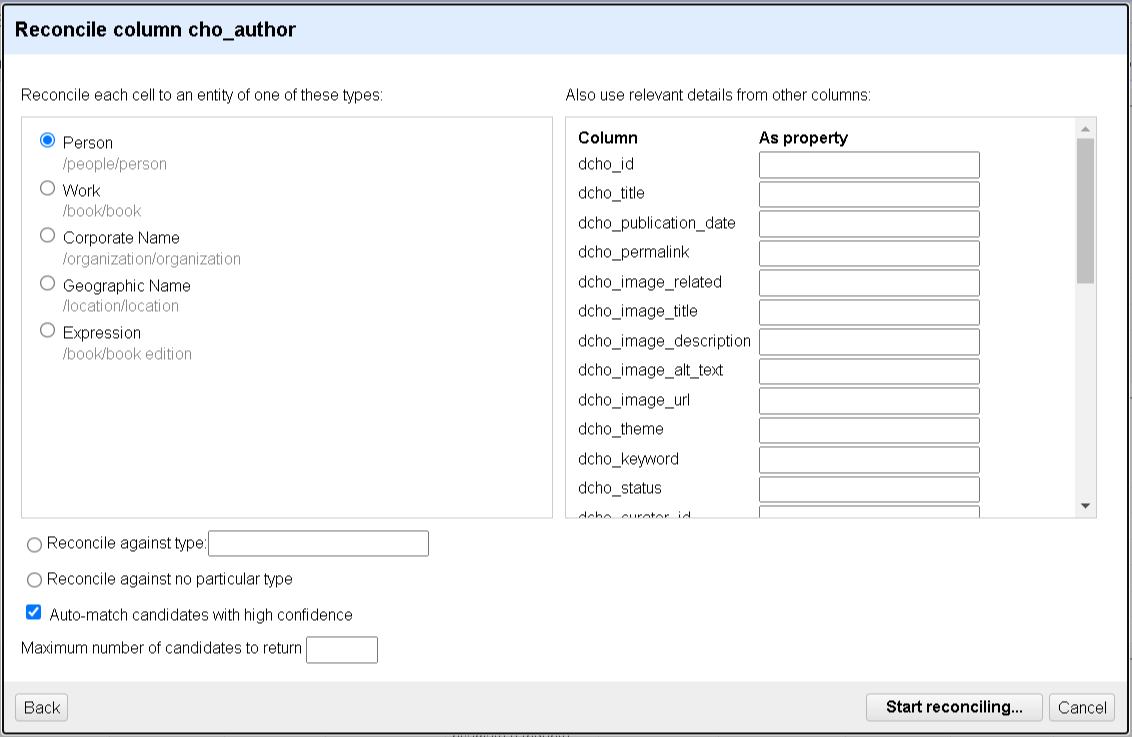Click the columns list scroll up arrow
The height and width of the screenshot is (737, 1132).
[1085, 128]
